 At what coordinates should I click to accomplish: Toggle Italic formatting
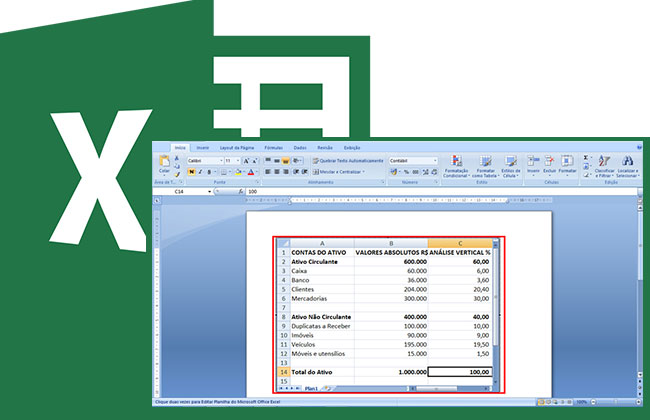[x=200, y=172]
